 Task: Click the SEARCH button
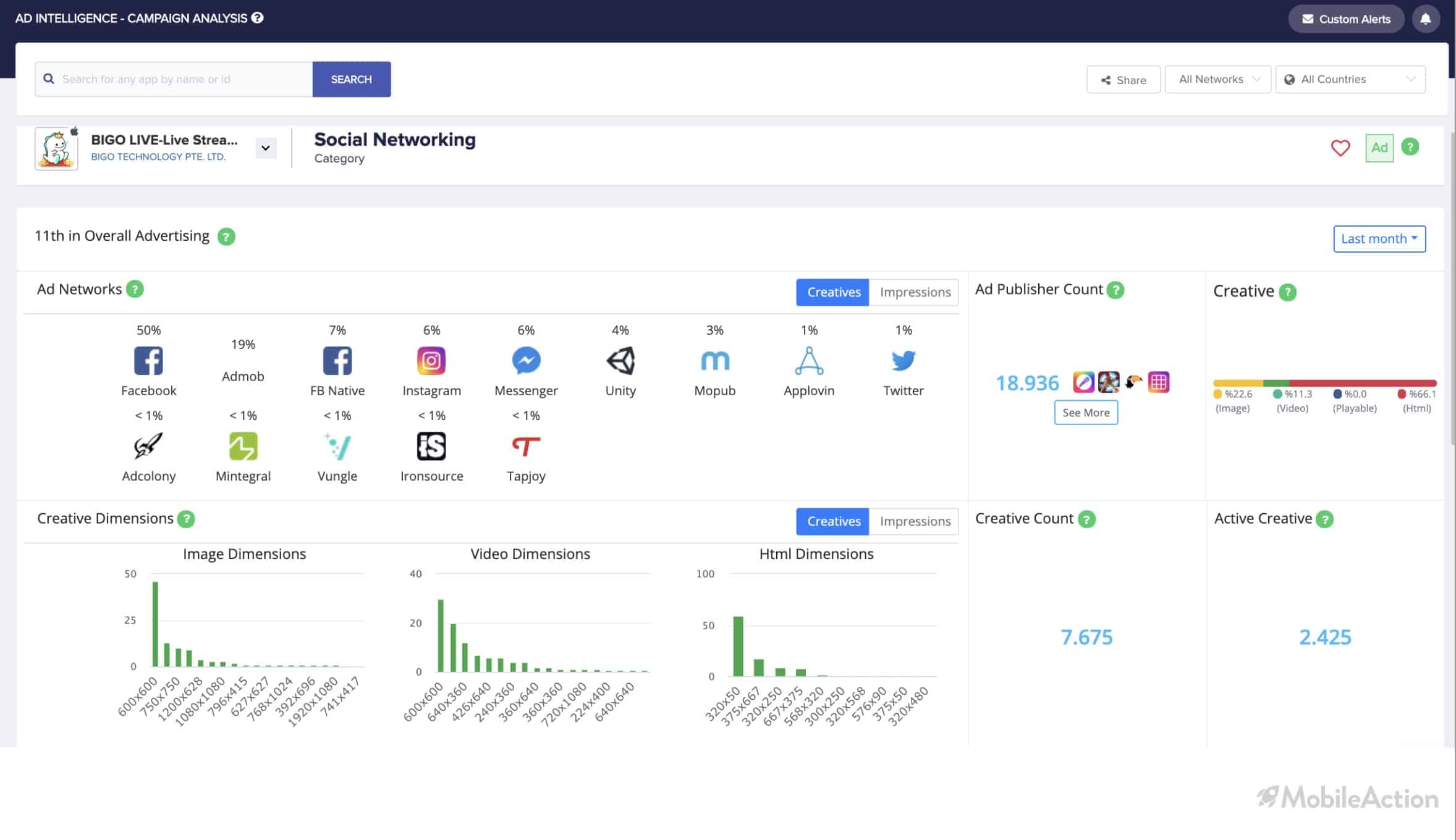(351, 79)
